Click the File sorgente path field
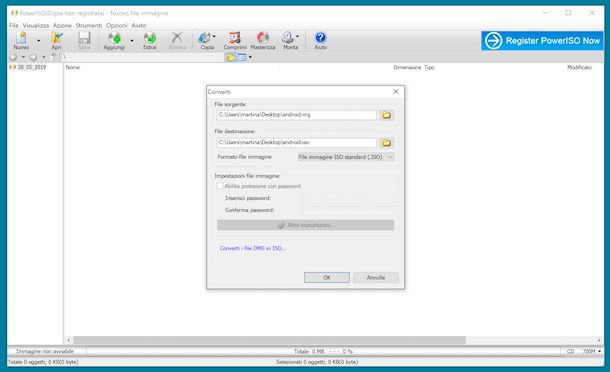610x372 pixels. tap(296, 115)
